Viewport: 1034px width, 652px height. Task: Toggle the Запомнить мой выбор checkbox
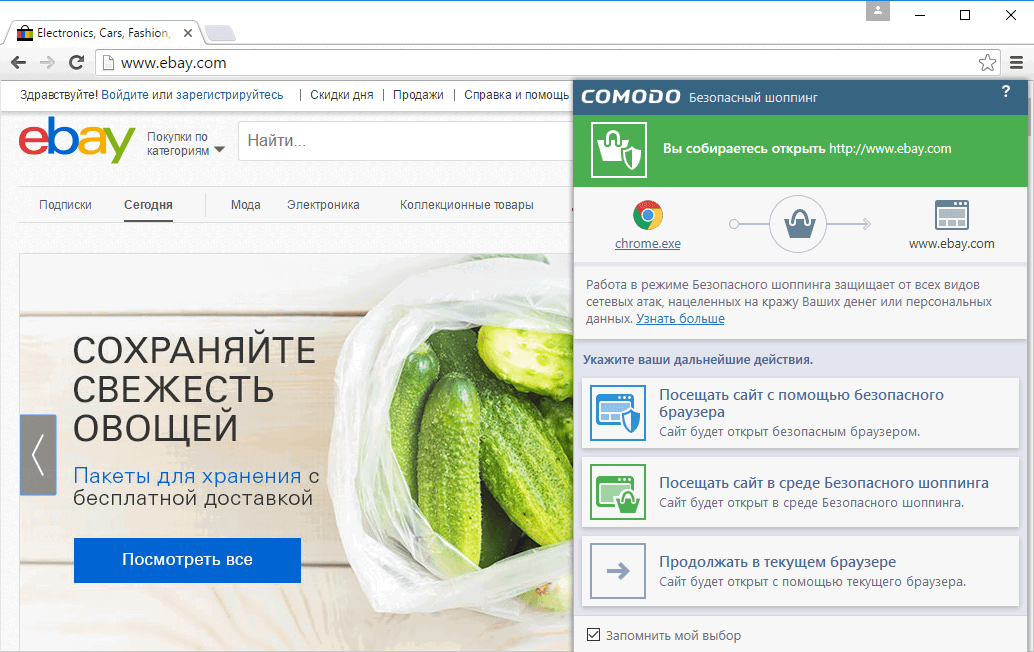tap(593, 635)
